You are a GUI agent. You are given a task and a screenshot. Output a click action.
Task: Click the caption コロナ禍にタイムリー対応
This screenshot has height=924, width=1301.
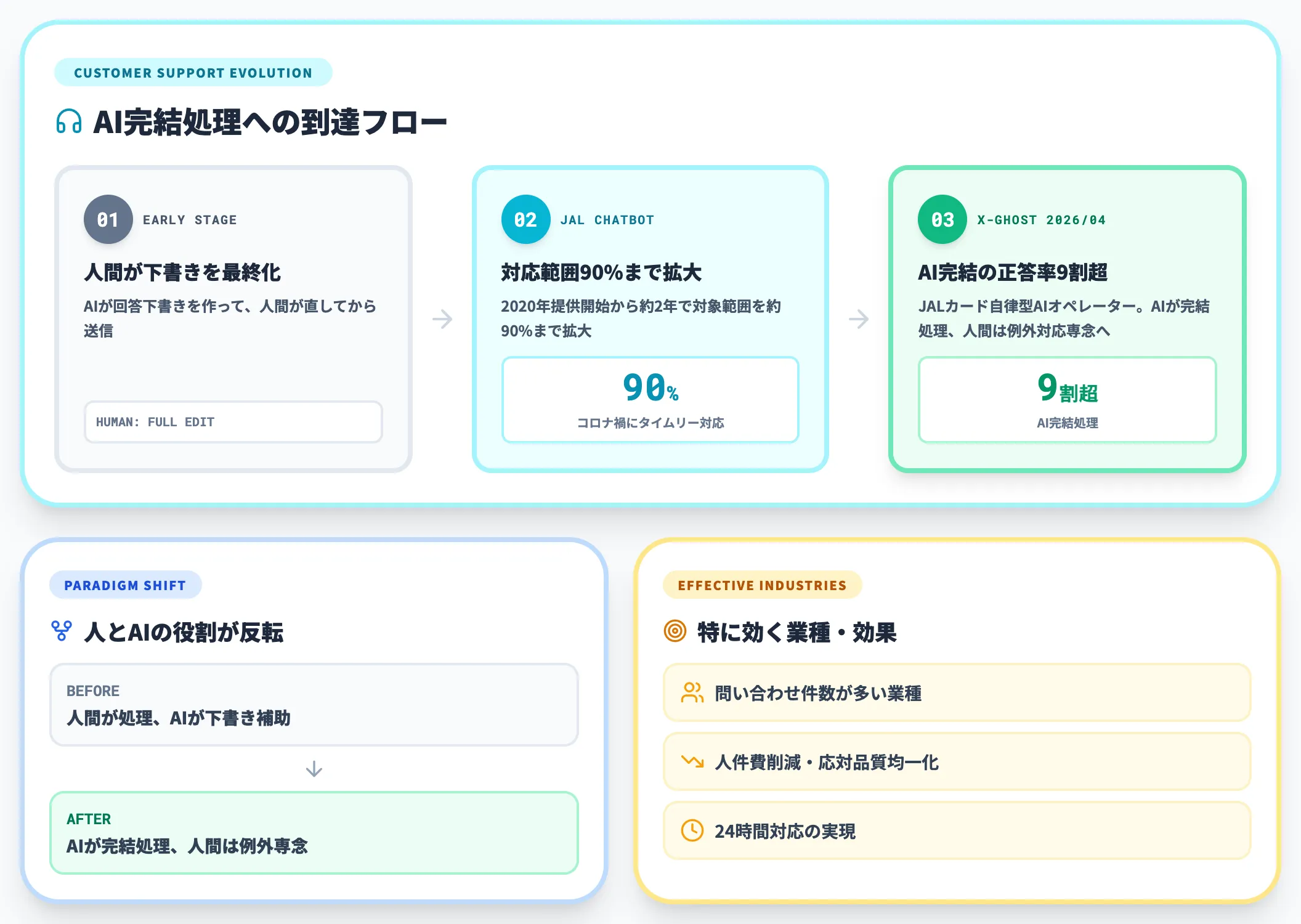point(650,423)
